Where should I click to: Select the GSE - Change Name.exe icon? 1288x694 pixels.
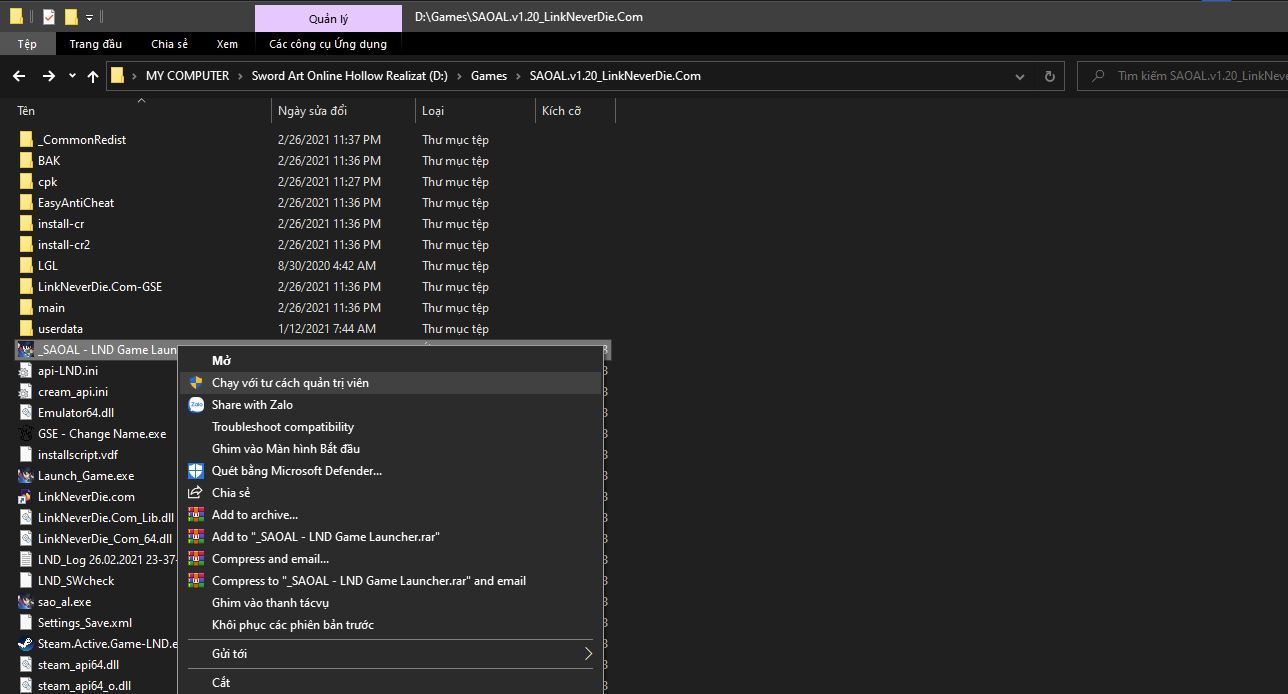click(x=26, y=434)
